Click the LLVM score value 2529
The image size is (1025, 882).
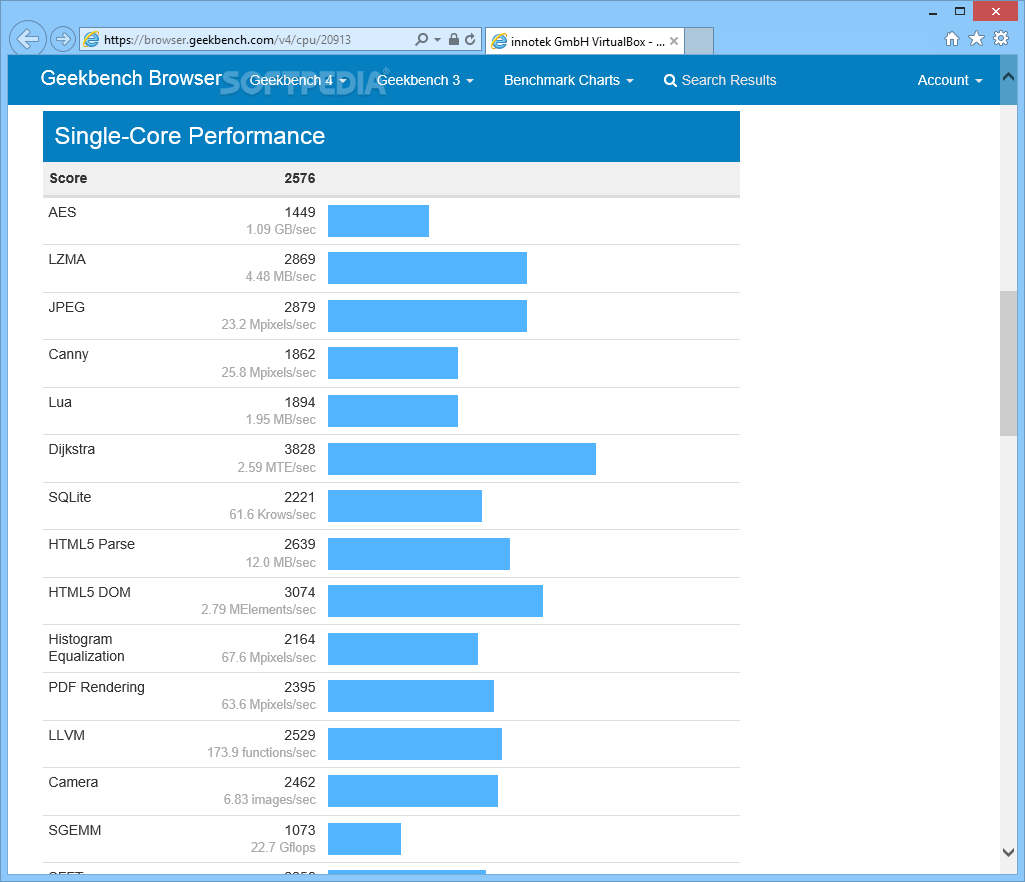pos(299,736)
